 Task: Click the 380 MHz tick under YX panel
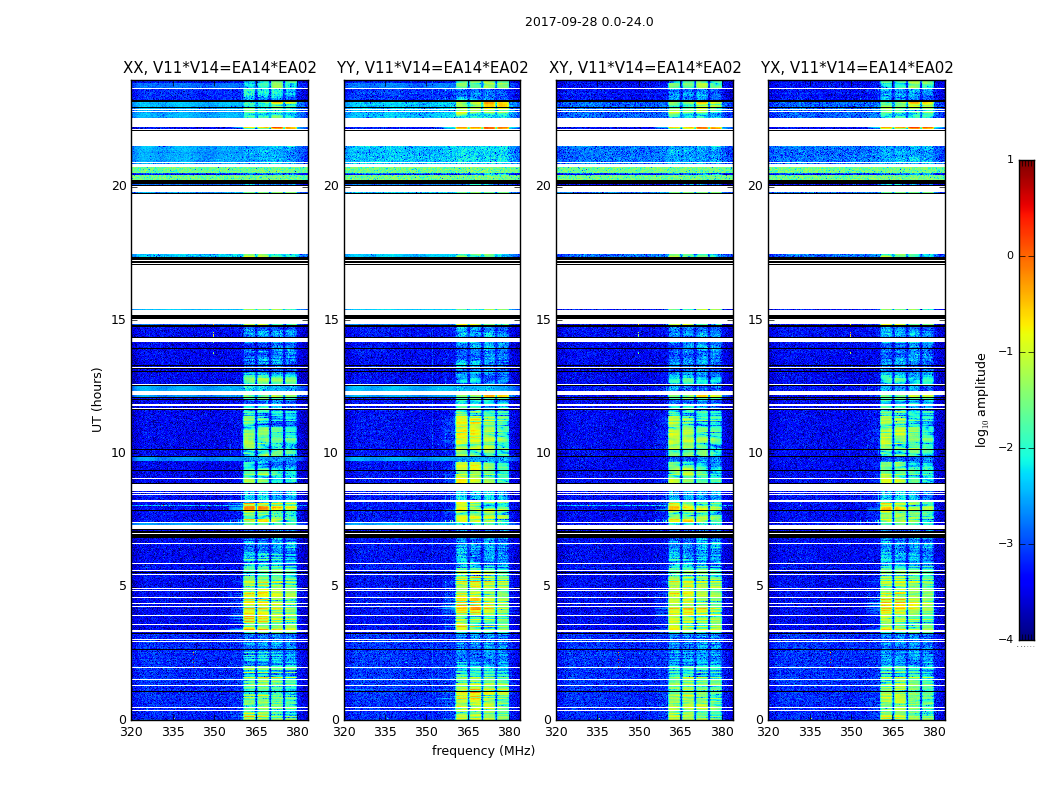pos(934,732)
